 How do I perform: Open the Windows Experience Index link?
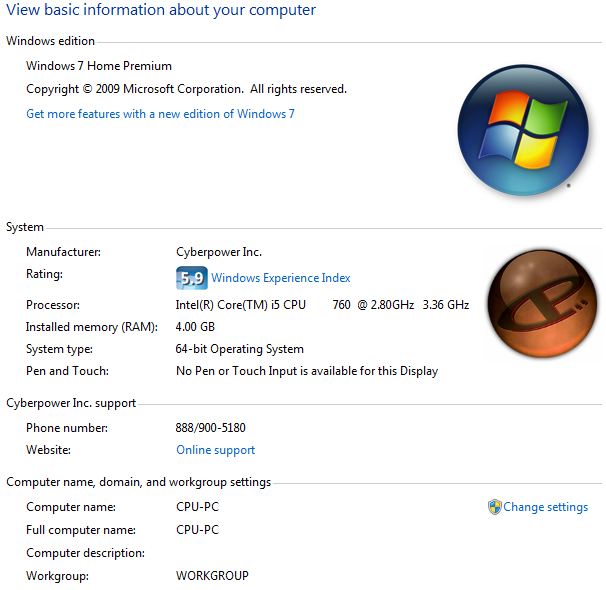[x=281, y=278]
